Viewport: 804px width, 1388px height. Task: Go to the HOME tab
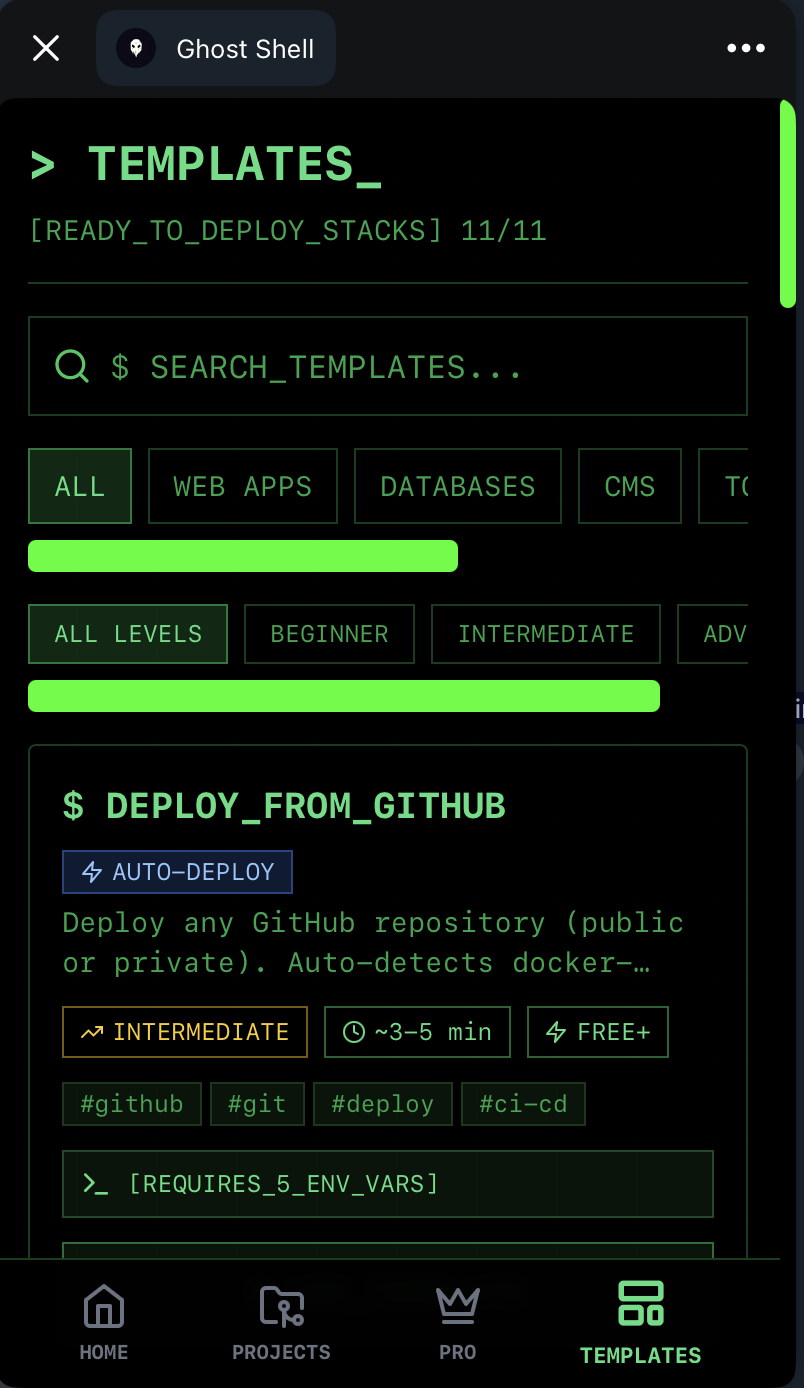[x=104, y=1324]
